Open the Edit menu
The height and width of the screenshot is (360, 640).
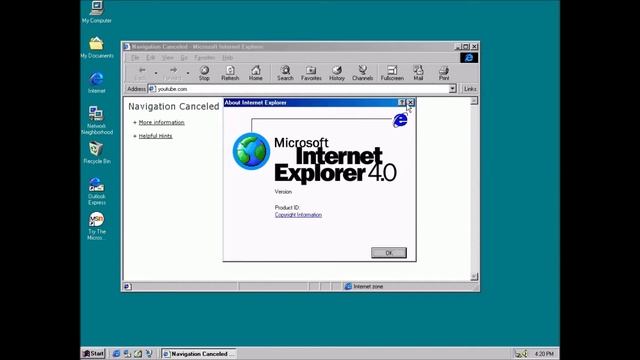(151, 58)
